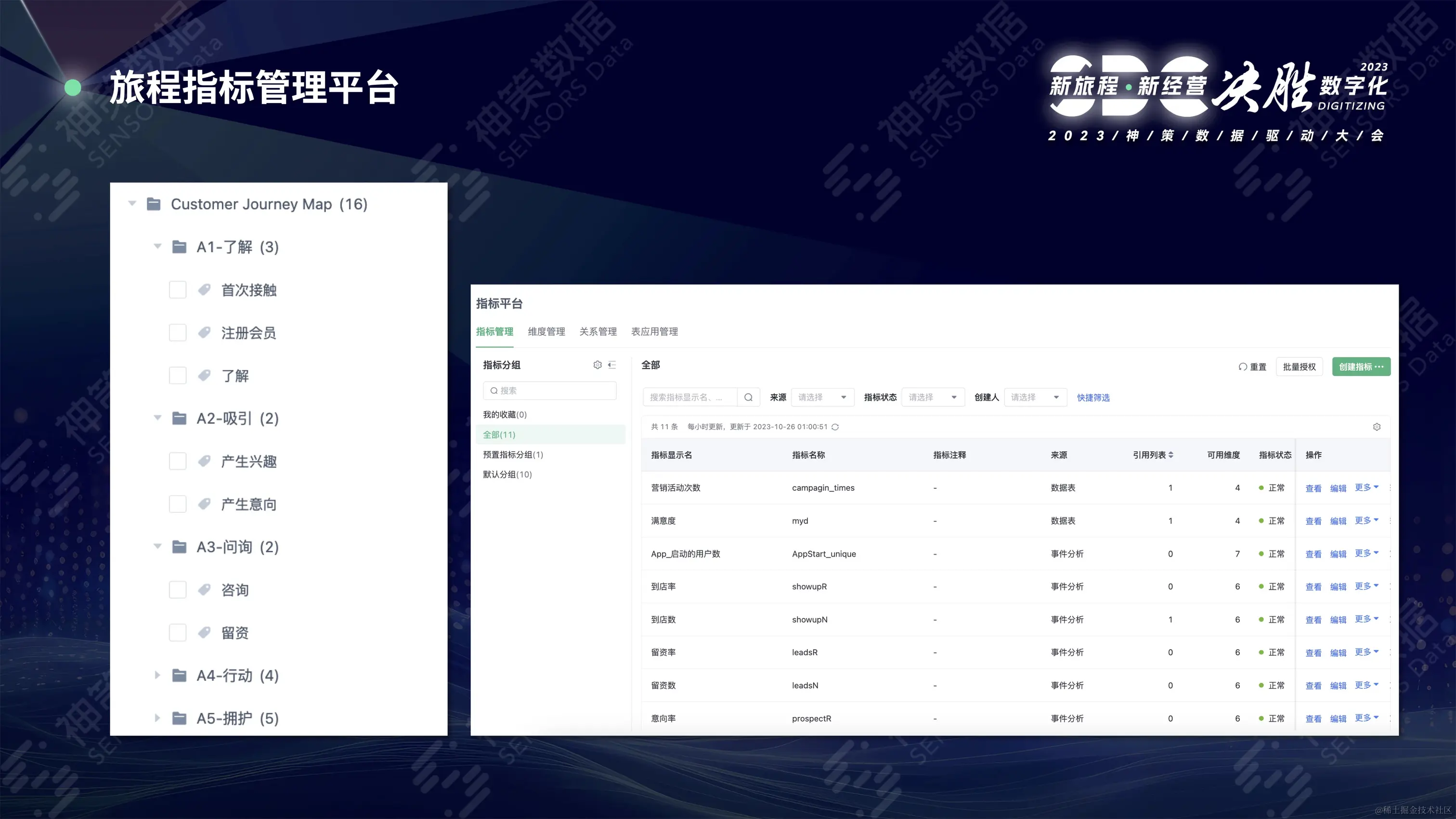Check the 注册会员 checkbox

click(x=178, y=333)
